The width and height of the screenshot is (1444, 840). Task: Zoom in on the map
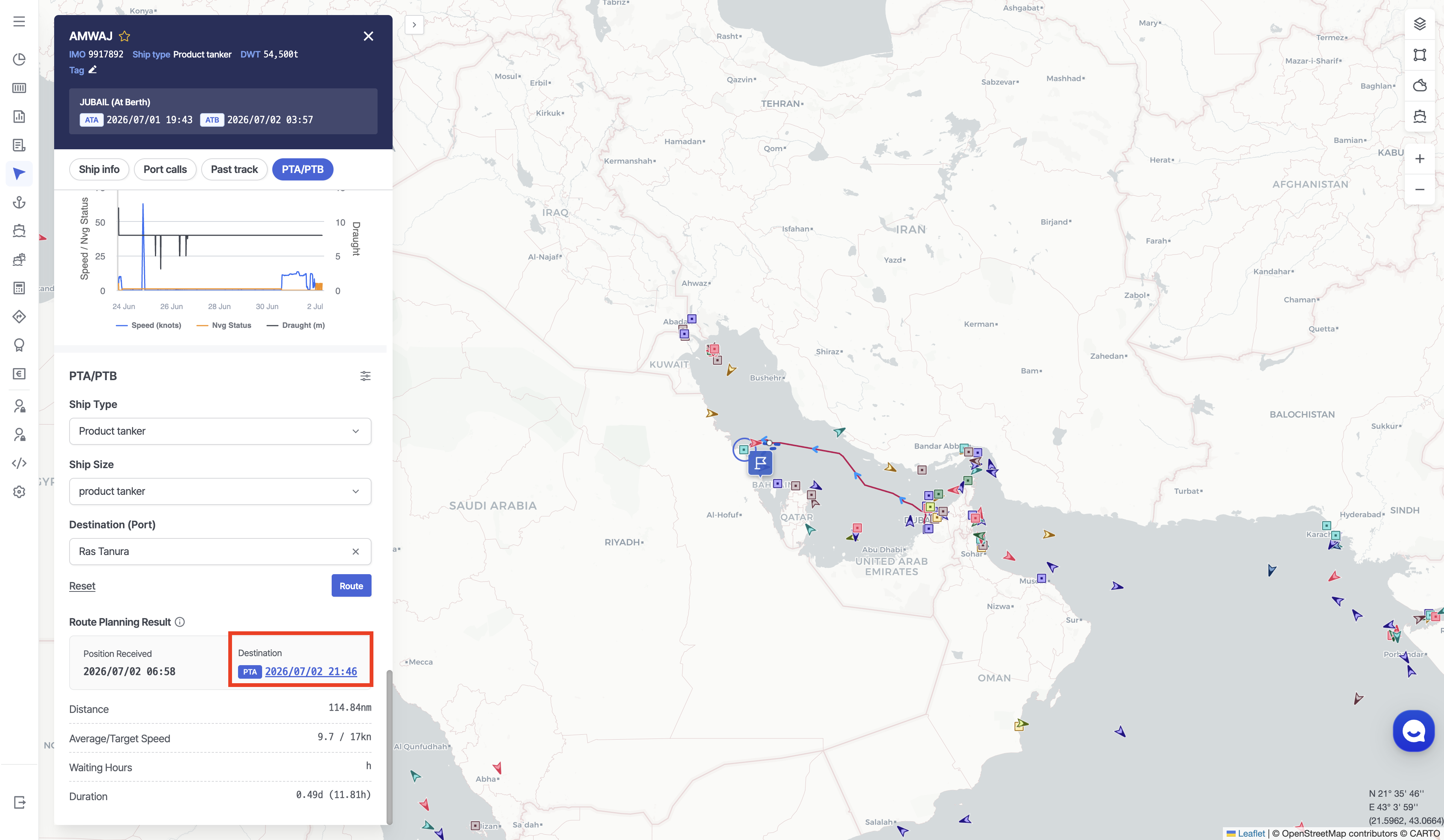[1419, 159]
